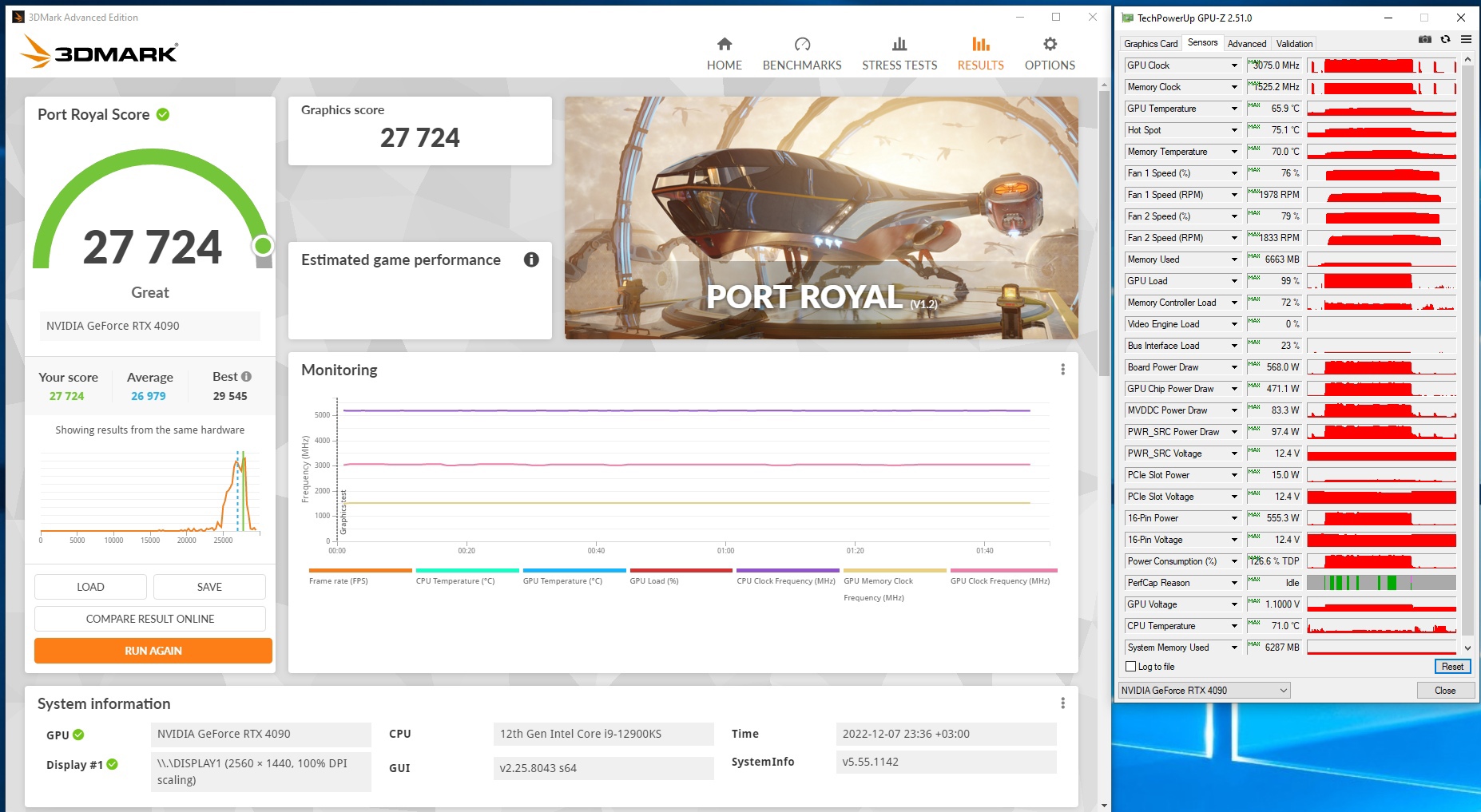Click the 3DMark title bar app icon
Viewport: 1481px width, 812px height.
pyautogui.click(x=18, y=17)
